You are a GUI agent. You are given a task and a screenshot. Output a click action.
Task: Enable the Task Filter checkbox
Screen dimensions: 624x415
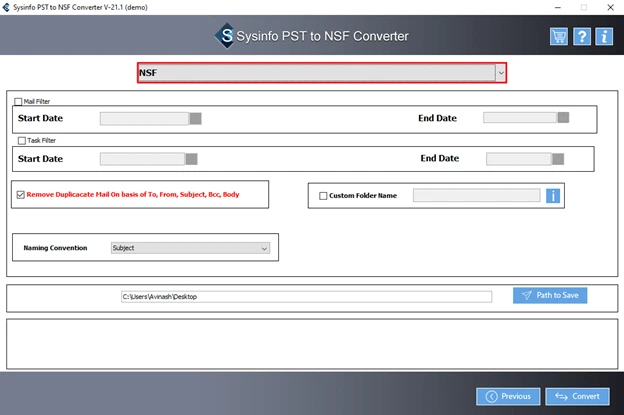click(22, 140)
